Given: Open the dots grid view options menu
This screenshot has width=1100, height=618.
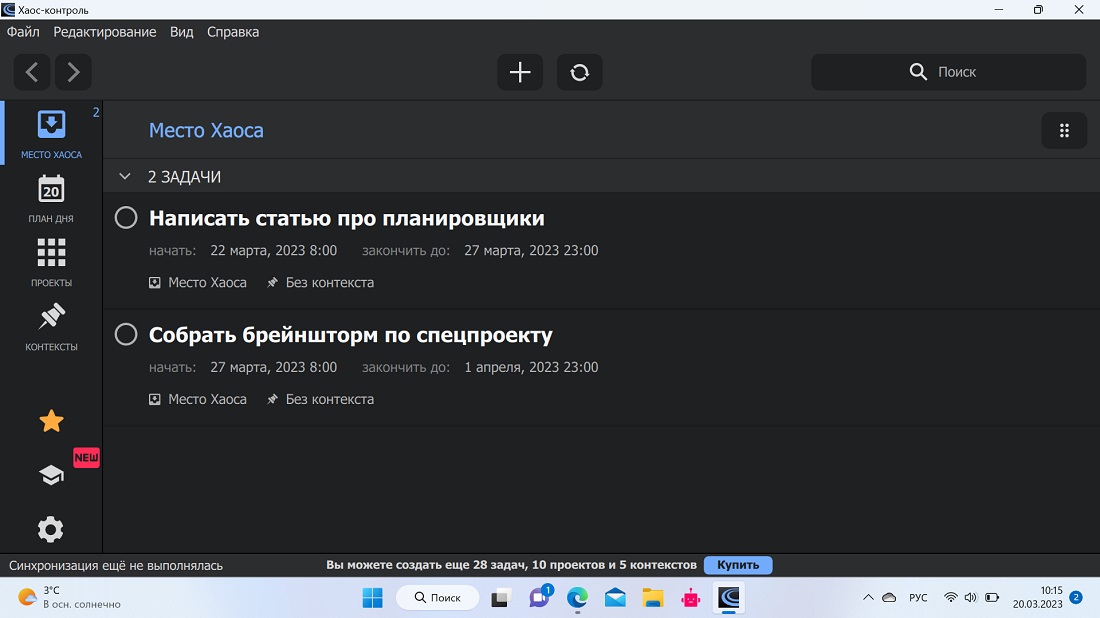Looking at the screenshot, I should 1064,131.
